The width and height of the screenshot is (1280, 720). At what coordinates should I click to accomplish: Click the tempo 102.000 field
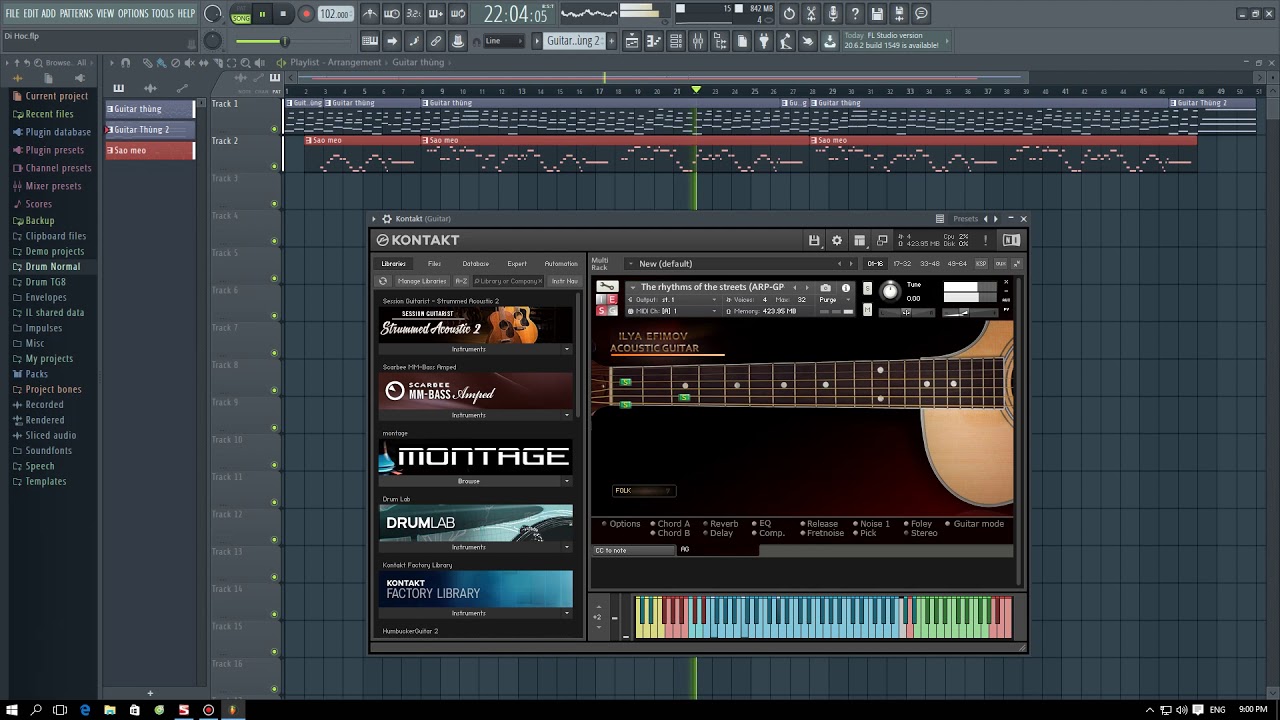coord(335,14)
